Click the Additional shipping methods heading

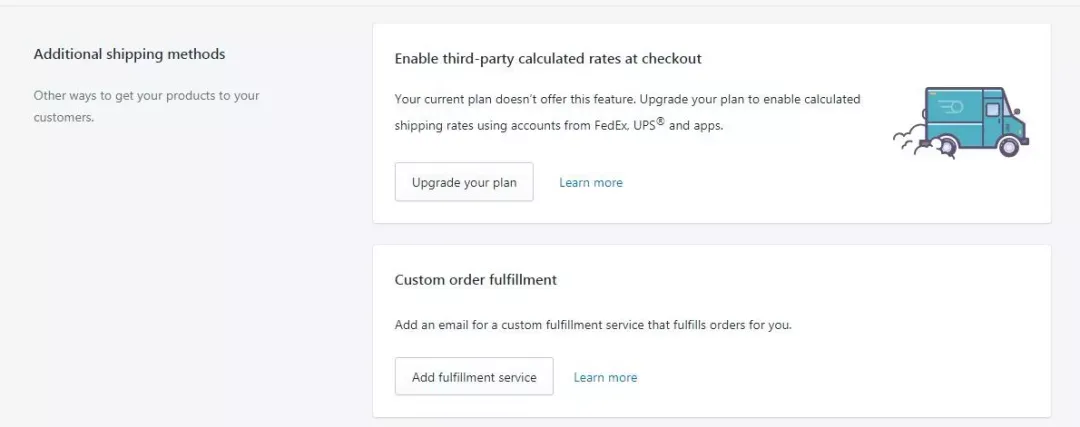point(129,54)
